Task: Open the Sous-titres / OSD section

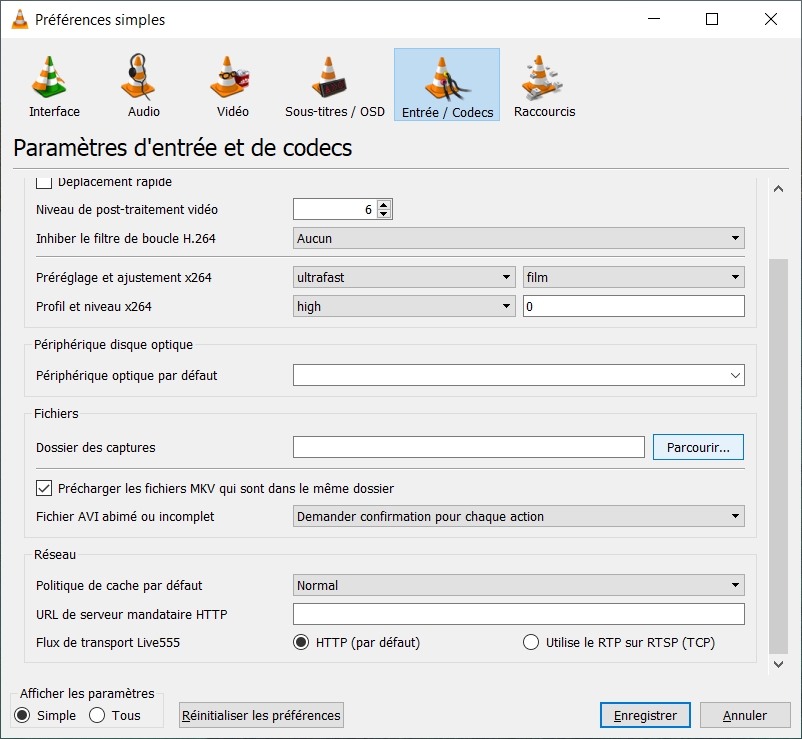Action: [334, 85]
